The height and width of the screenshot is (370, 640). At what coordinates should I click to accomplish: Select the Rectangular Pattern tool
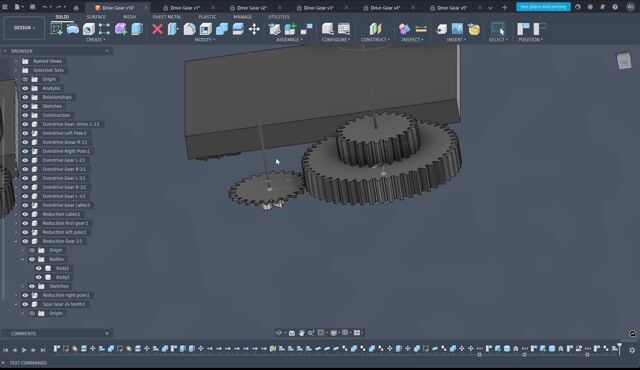104,29
